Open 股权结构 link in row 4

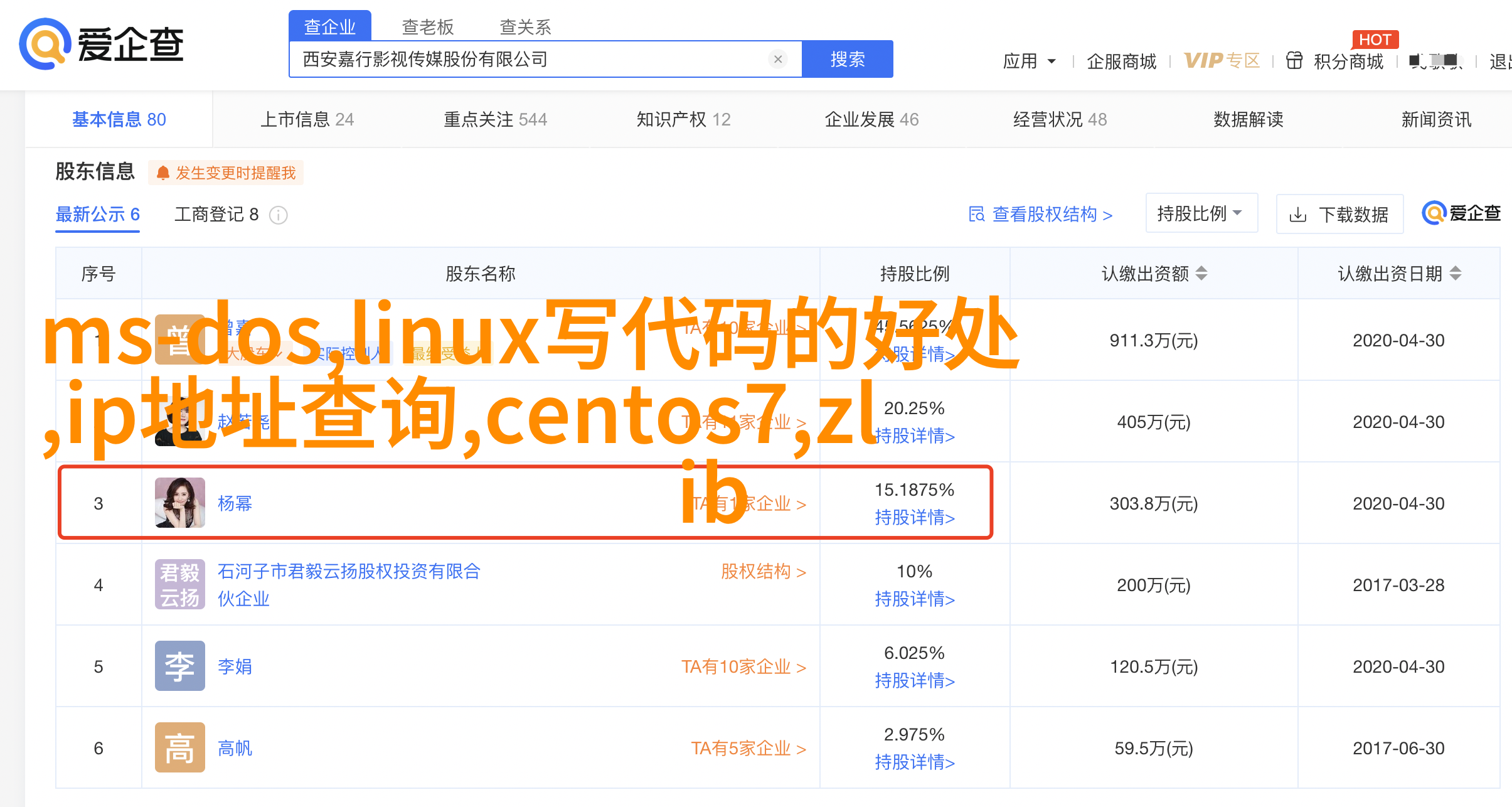[763, 572]
